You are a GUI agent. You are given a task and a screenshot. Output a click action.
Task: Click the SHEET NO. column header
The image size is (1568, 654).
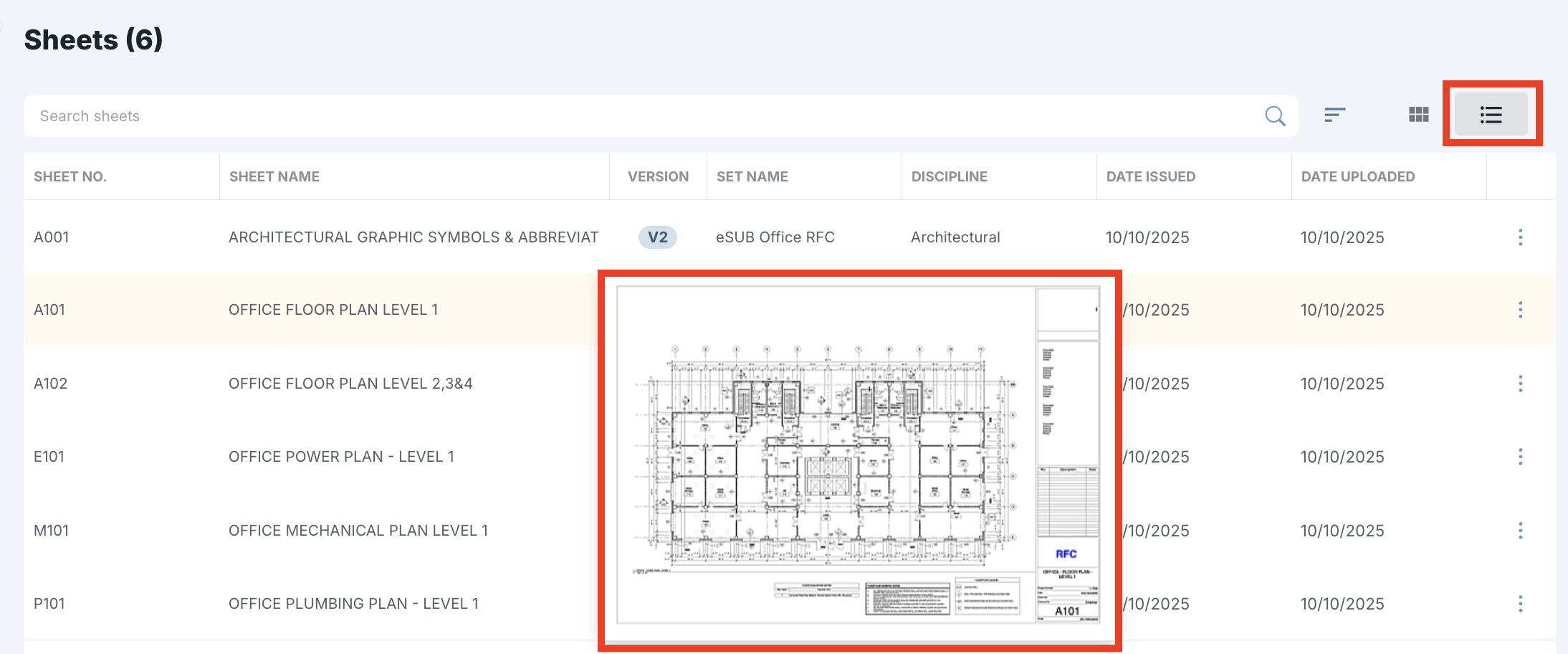(70, 176)
